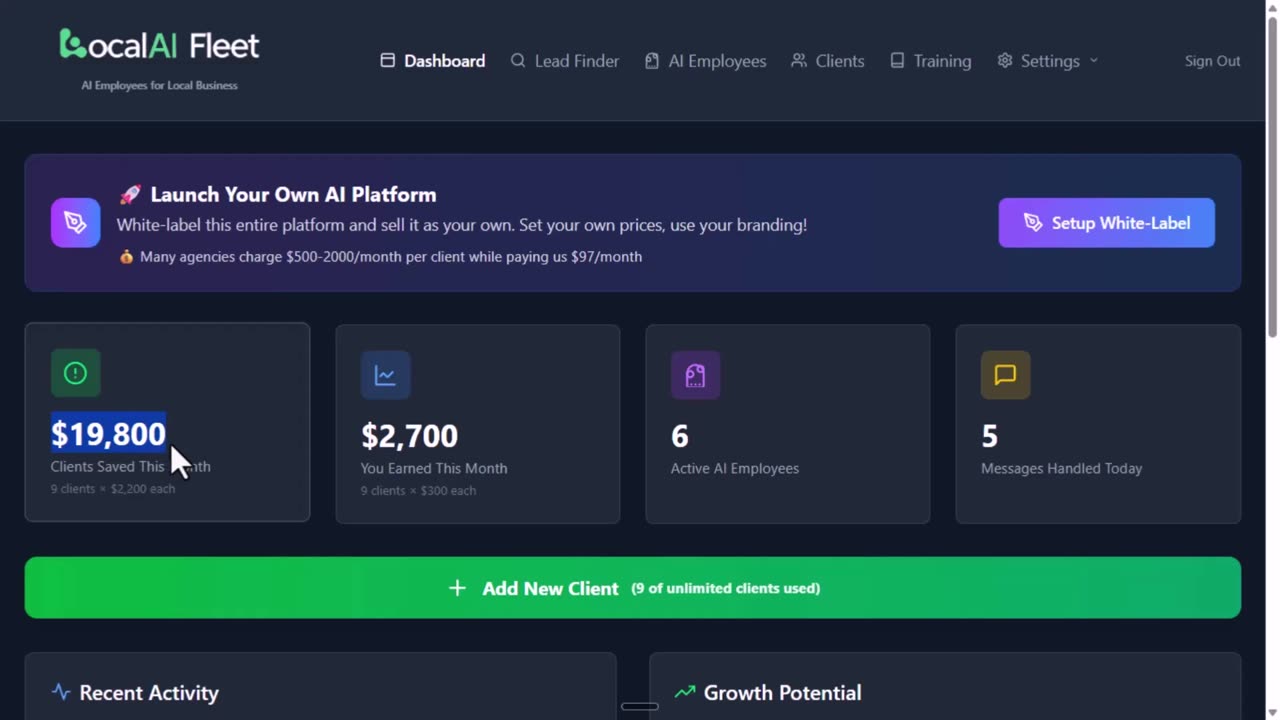Click the Launch Your Own AI Platform heading

coord(293,195)
